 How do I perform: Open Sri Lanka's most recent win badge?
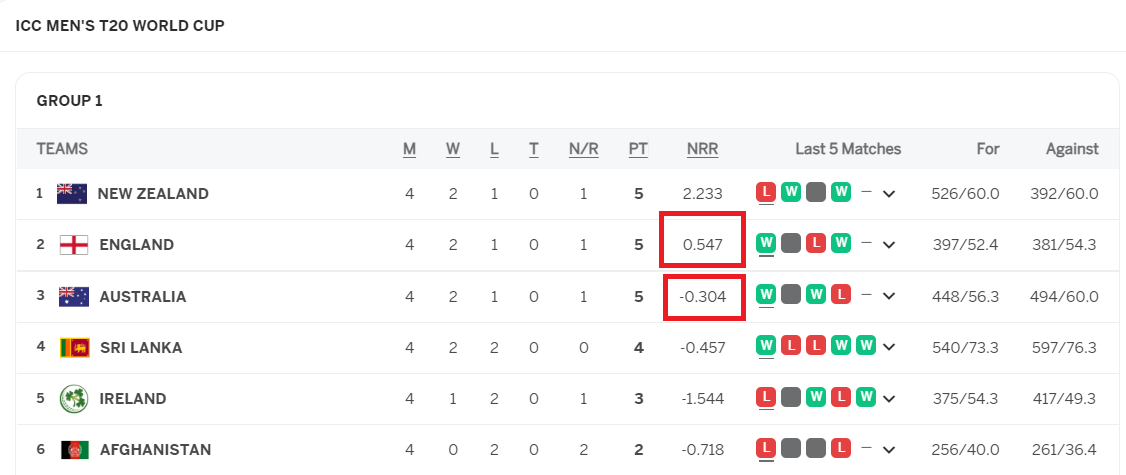coord(866,346)
